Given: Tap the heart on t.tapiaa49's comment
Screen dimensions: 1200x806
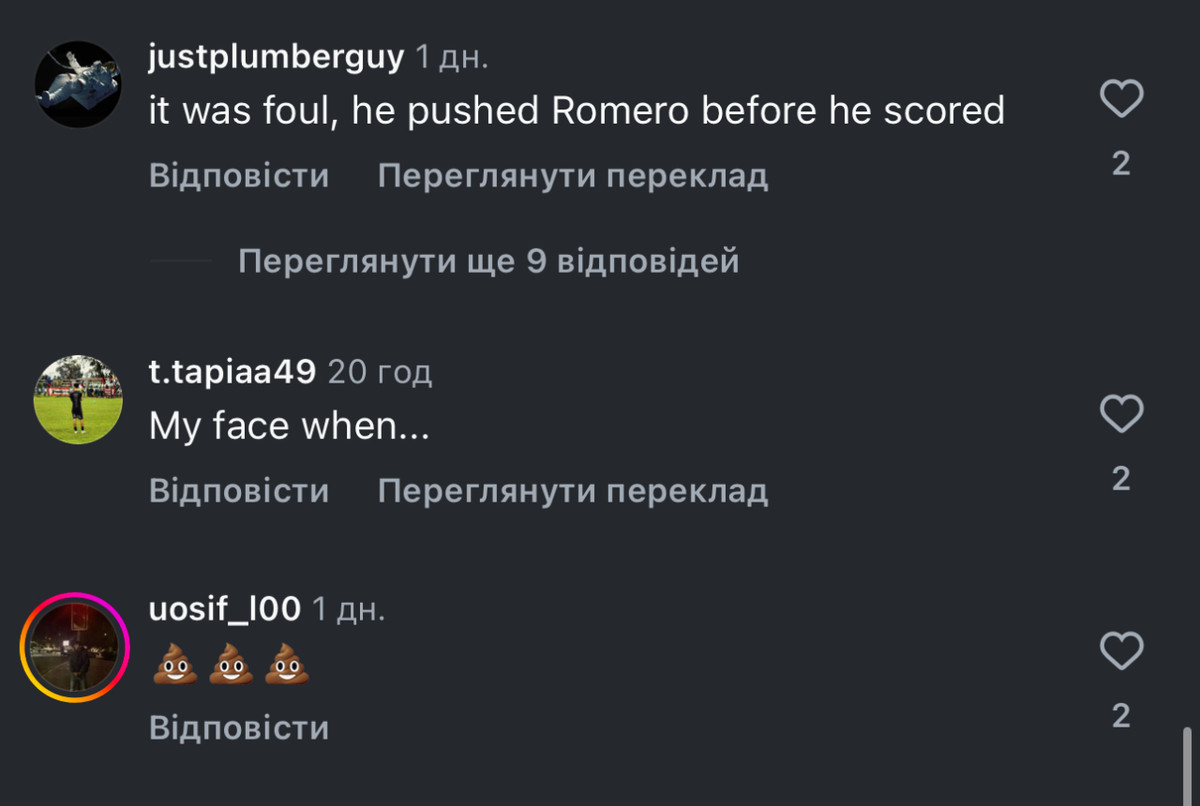Looking at the screenshot, I should point(1121,414).
